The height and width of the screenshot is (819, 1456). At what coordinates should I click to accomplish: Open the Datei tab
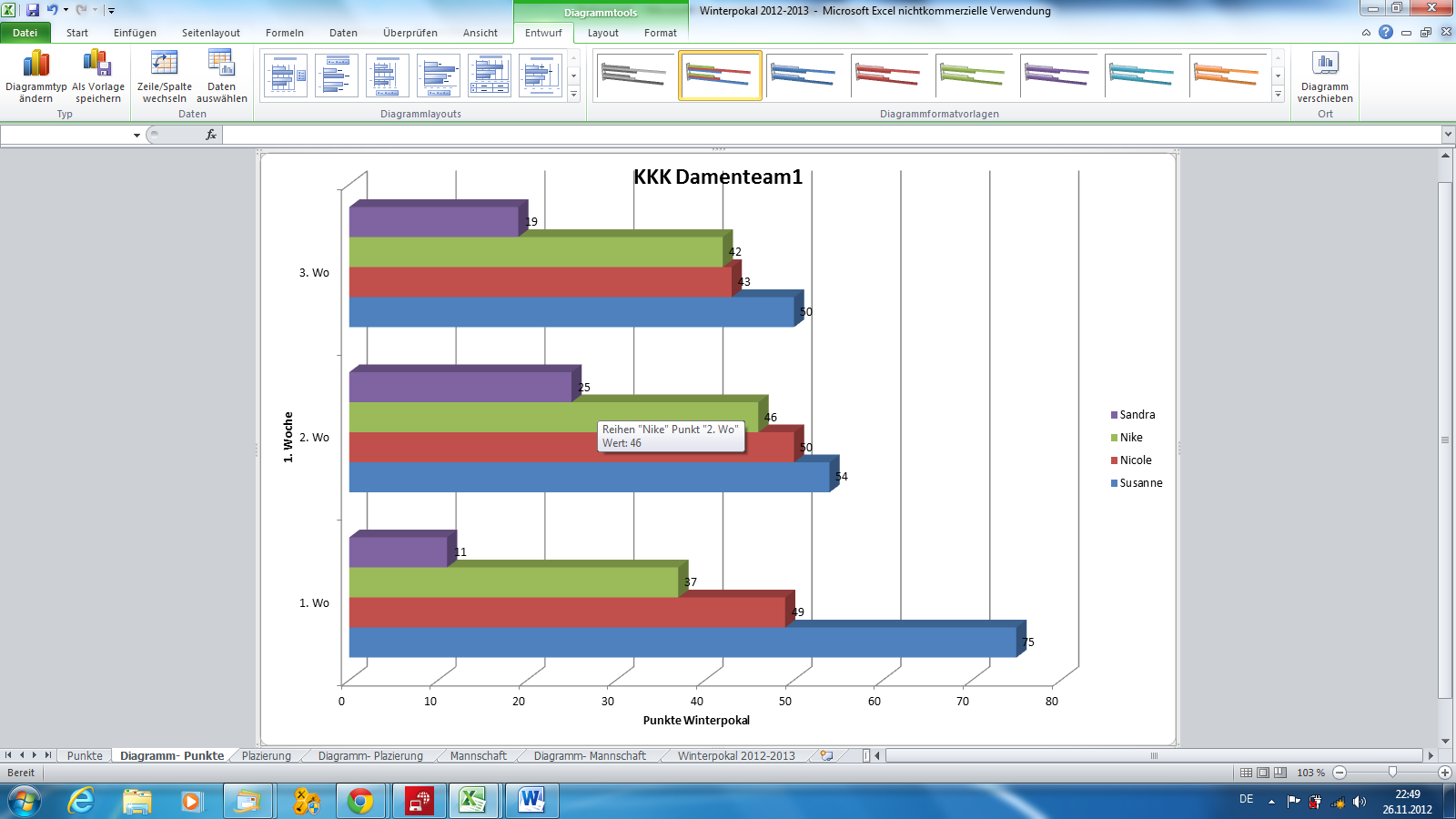pyautogui.click(x=25, y=33)
